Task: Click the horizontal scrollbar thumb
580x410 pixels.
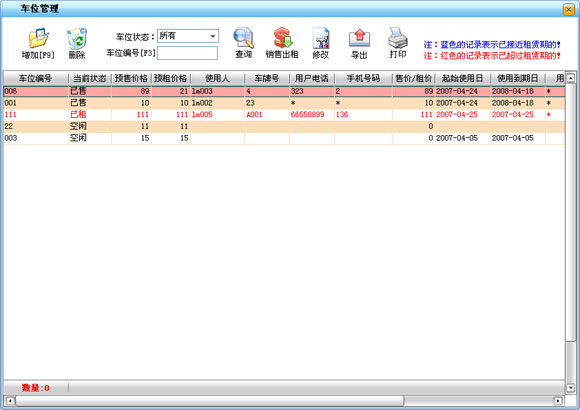Action: 209,400
